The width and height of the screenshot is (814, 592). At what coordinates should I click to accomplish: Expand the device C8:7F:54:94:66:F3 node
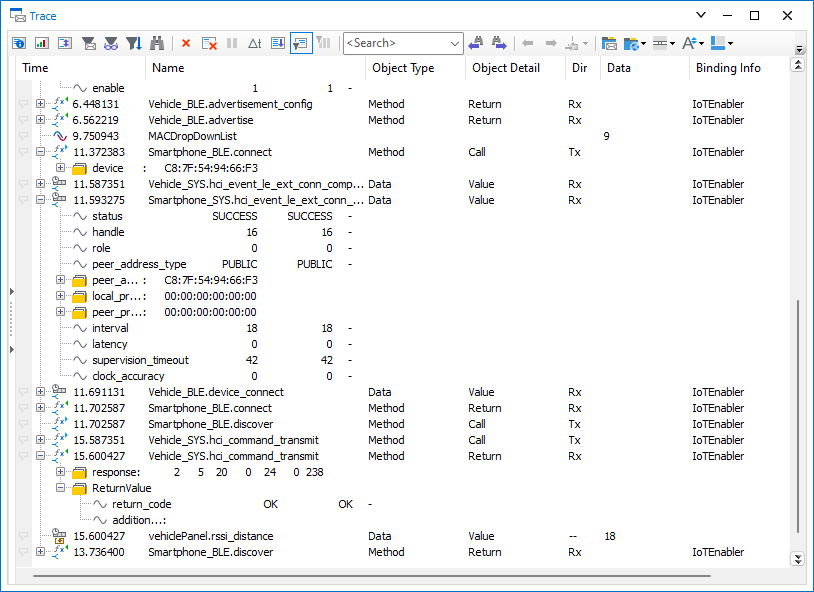coord(60,168)
